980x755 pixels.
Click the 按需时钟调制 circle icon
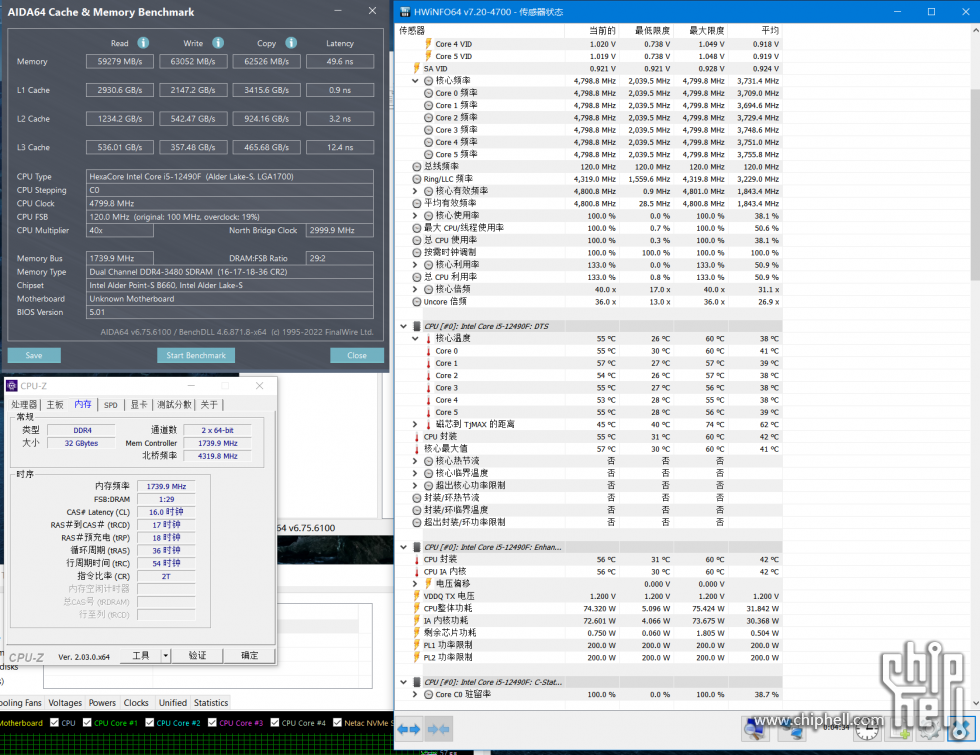tap(417, 252)
